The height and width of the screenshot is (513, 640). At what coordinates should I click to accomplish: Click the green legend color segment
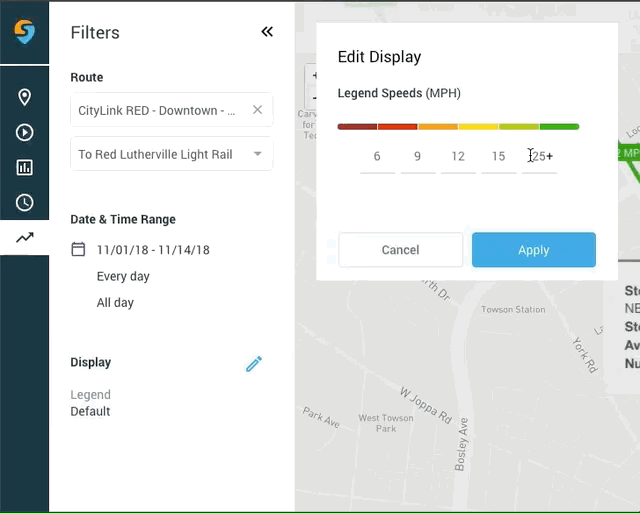[x=559, y=127]
